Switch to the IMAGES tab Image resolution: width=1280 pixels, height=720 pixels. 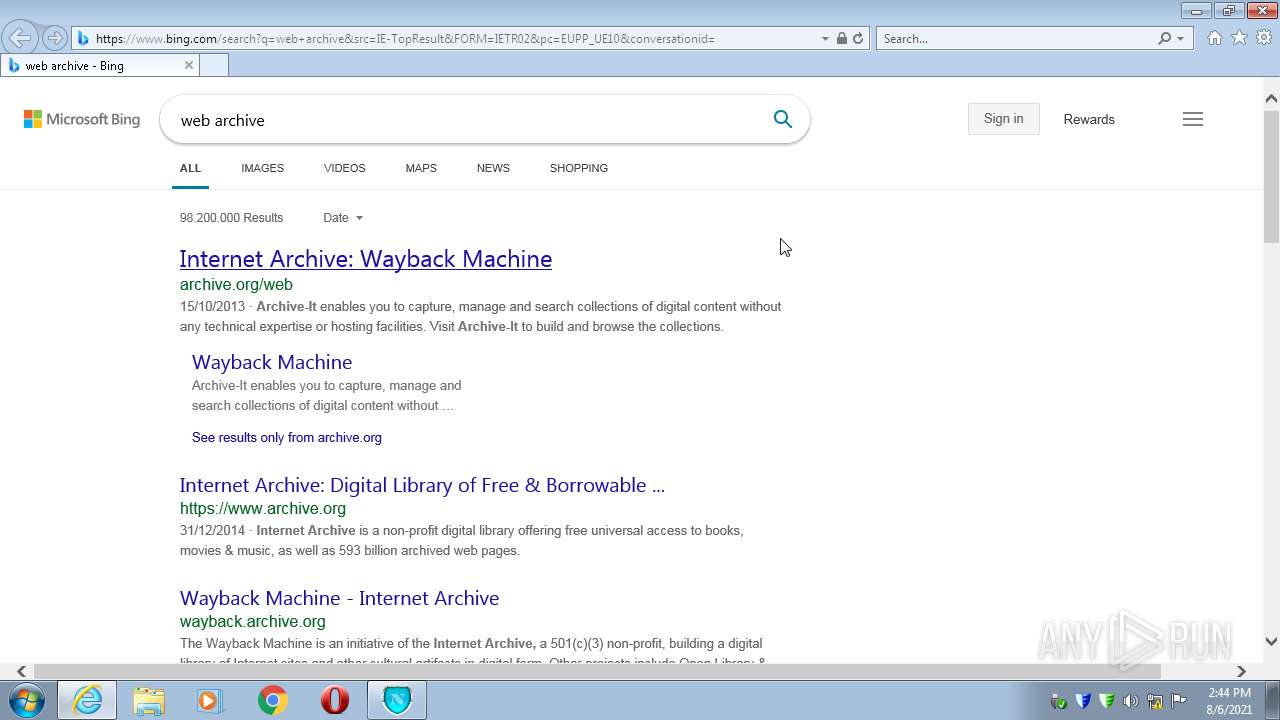pyautogui.click(x=262, y=168)
